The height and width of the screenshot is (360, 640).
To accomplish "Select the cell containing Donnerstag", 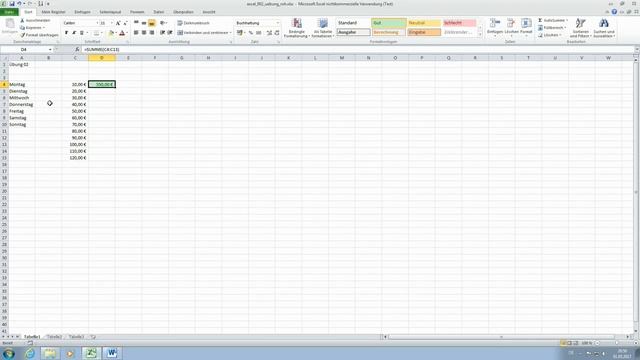I will [x=22, y=104].
